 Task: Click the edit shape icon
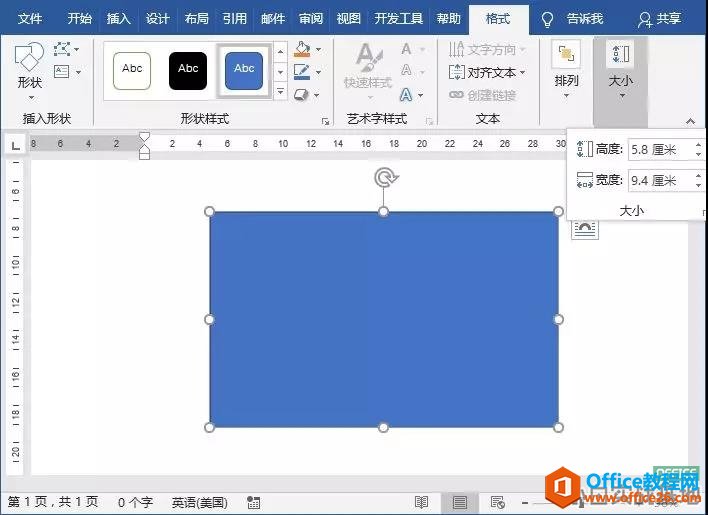(64, 49)
